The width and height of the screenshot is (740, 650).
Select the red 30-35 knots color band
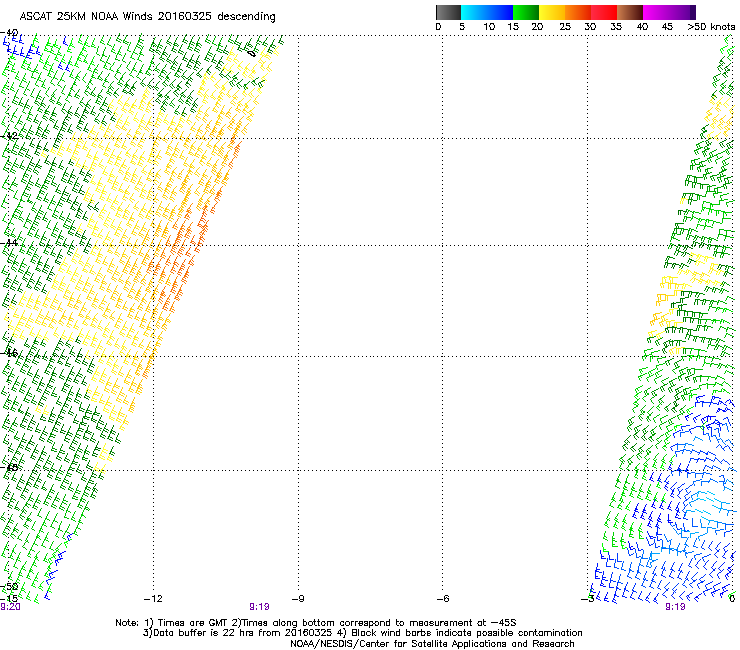coord(604,12)
